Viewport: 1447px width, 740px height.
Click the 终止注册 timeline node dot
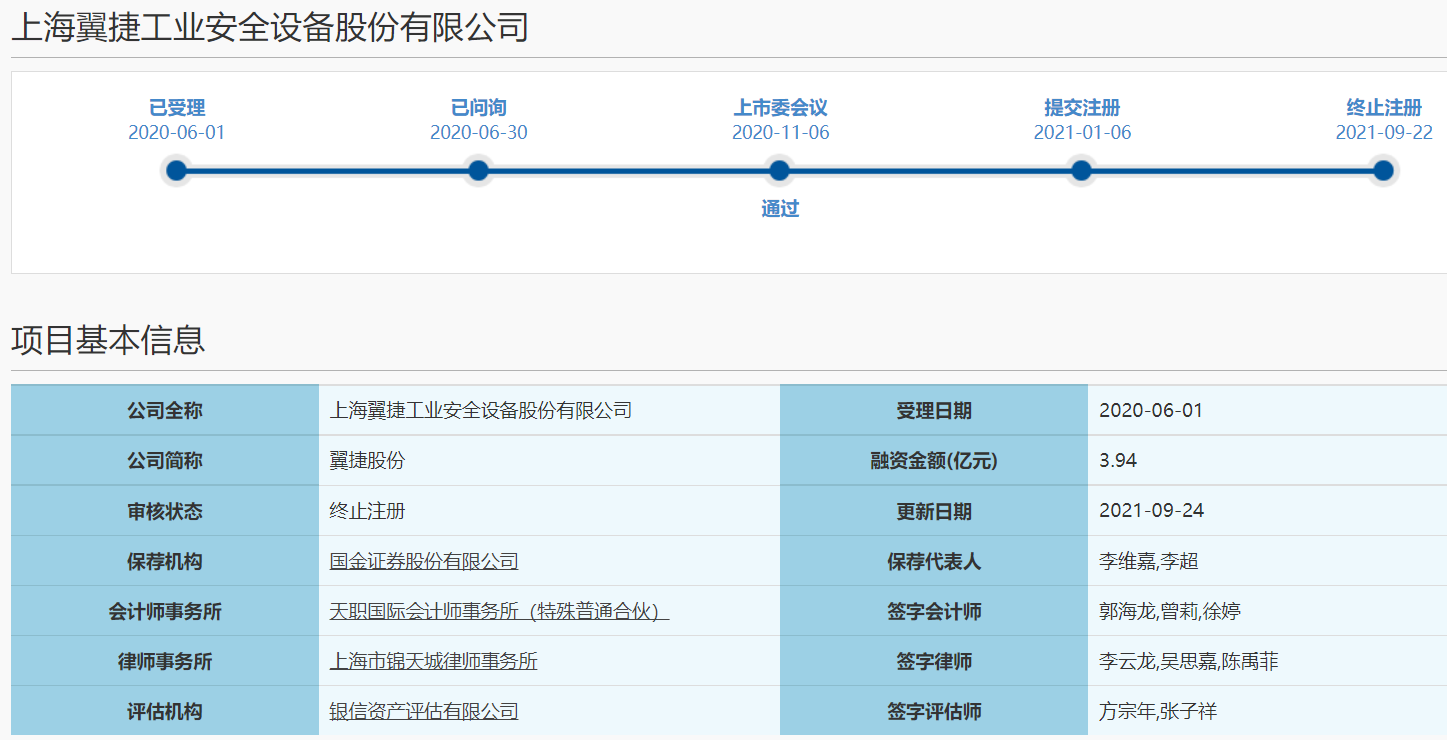tap(1383, 171)
